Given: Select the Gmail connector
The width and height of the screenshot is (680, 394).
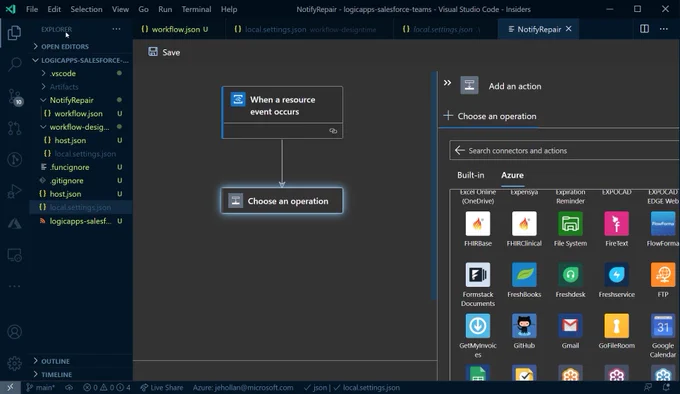Looking at the screenshot, I should (x=570, y=332).
